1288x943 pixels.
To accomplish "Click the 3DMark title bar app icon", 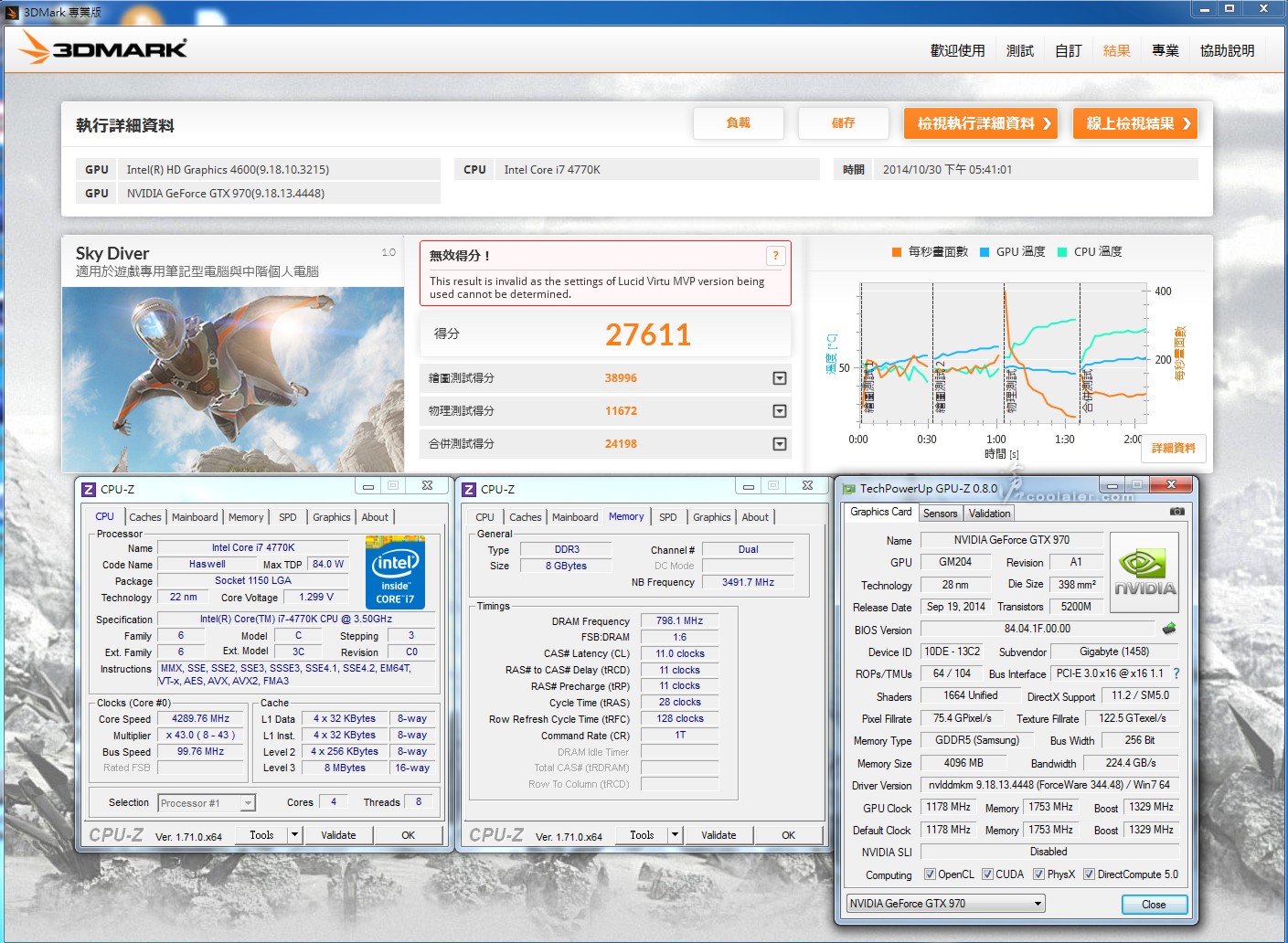I will pyautogui.click(x=12, y=12).
